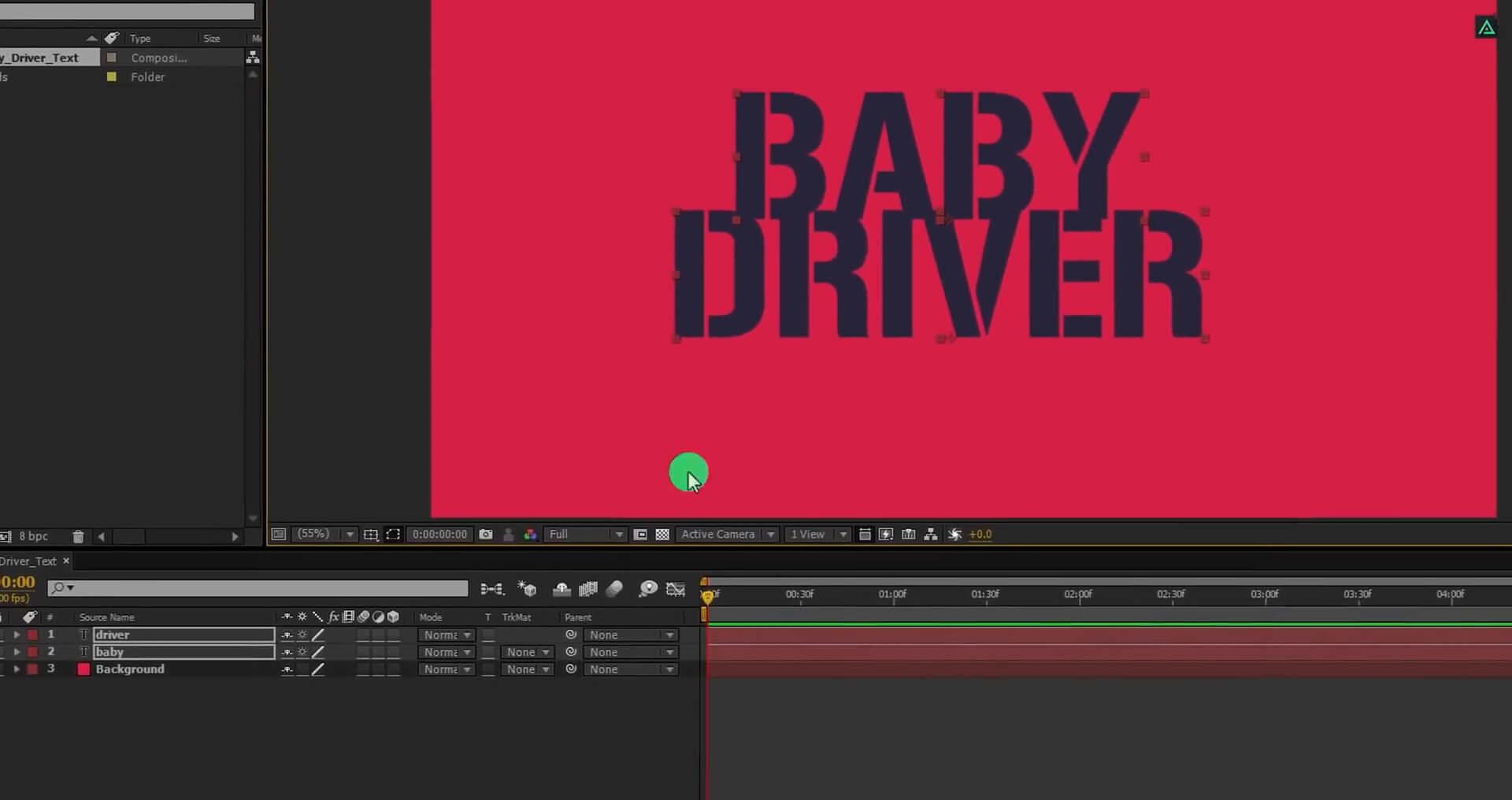This screenshot has height=800, width=1512.
Task: Take a snapshot with the camera icon
Action: tap(486, 535)
